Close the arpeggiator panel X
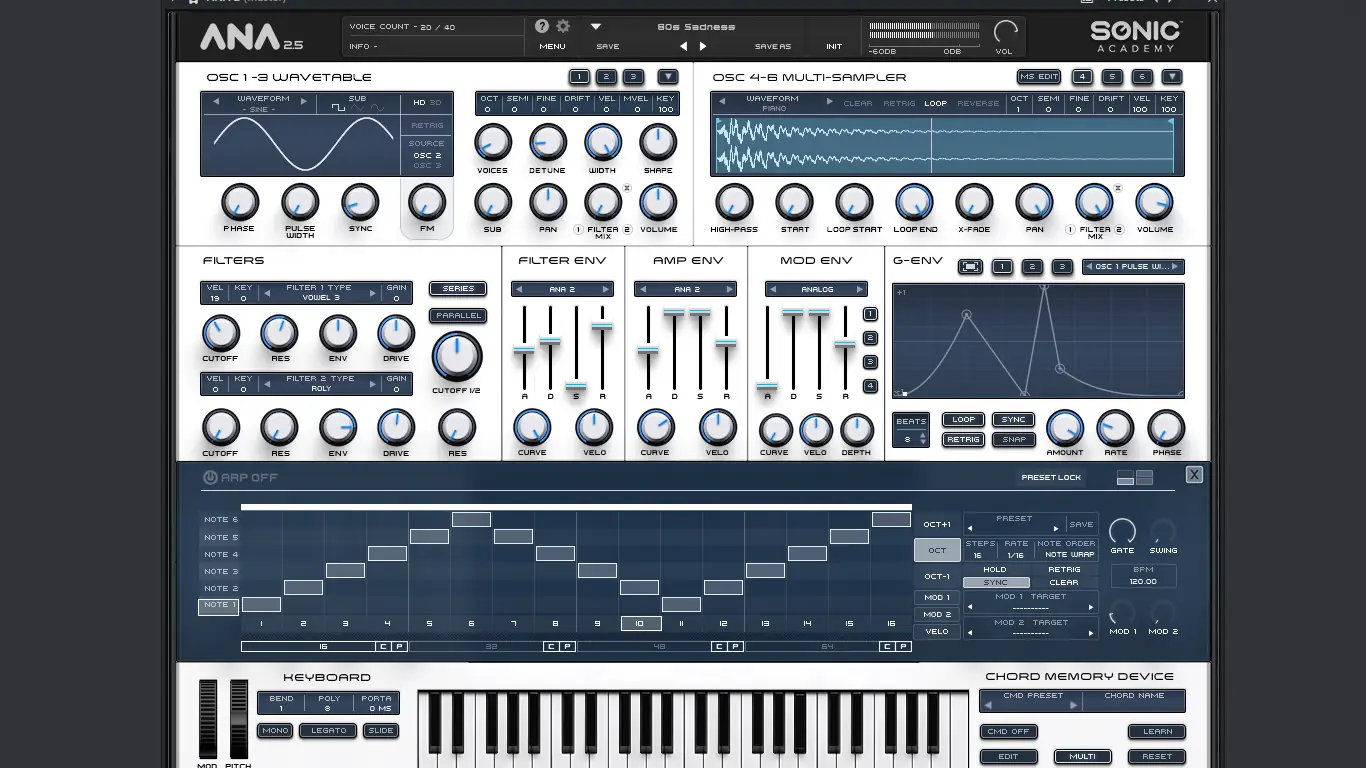Image resolution: width=1366 pixels, height=768 pixels. [x=1194, y=475]
